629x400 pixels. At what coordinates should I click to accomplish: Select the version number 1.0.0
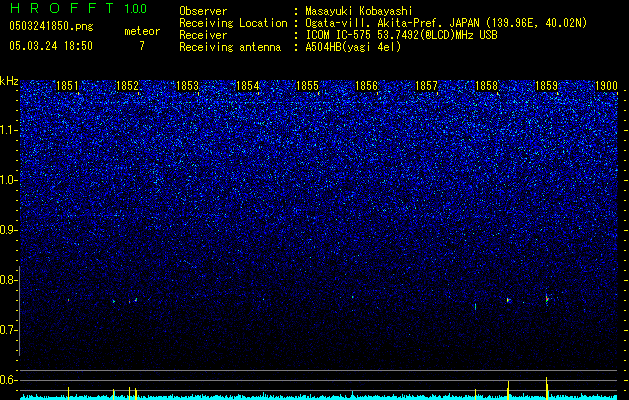tap(135, 9)
